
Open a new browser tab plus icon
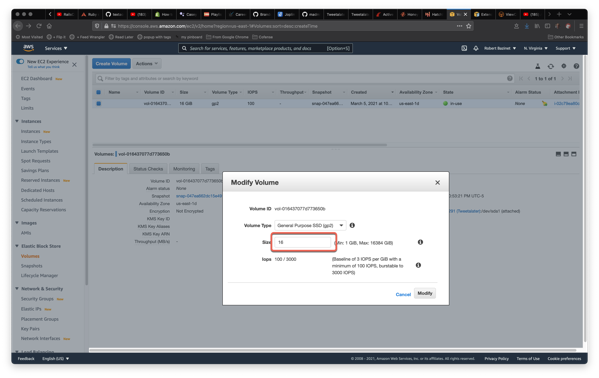click(x=559, y=14)
